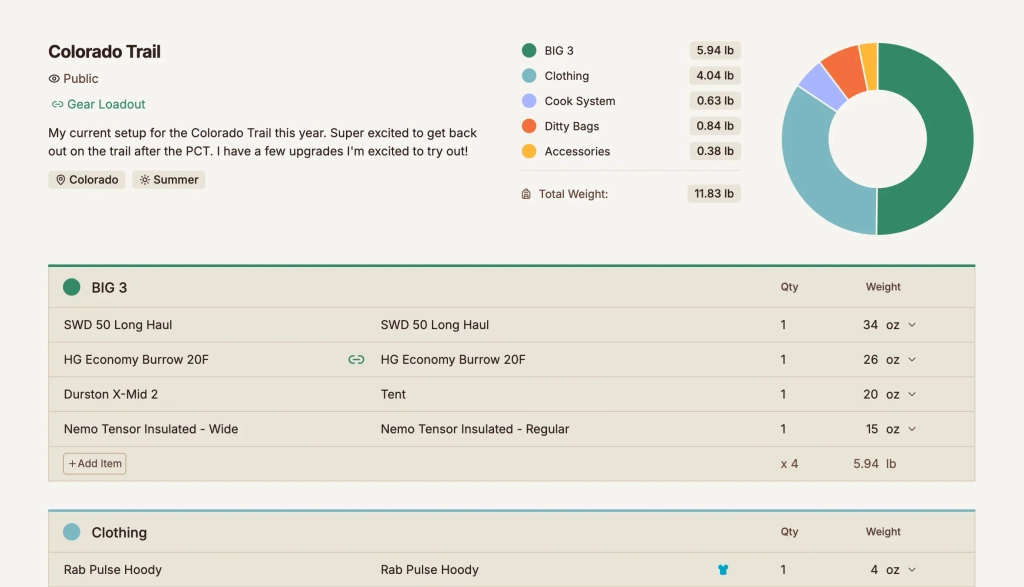Click the Ditty Bags orange legend dot
Image resolution: width=1024 pixels, height=587 pixels.
pyautogui.click(x=529, y=126)
